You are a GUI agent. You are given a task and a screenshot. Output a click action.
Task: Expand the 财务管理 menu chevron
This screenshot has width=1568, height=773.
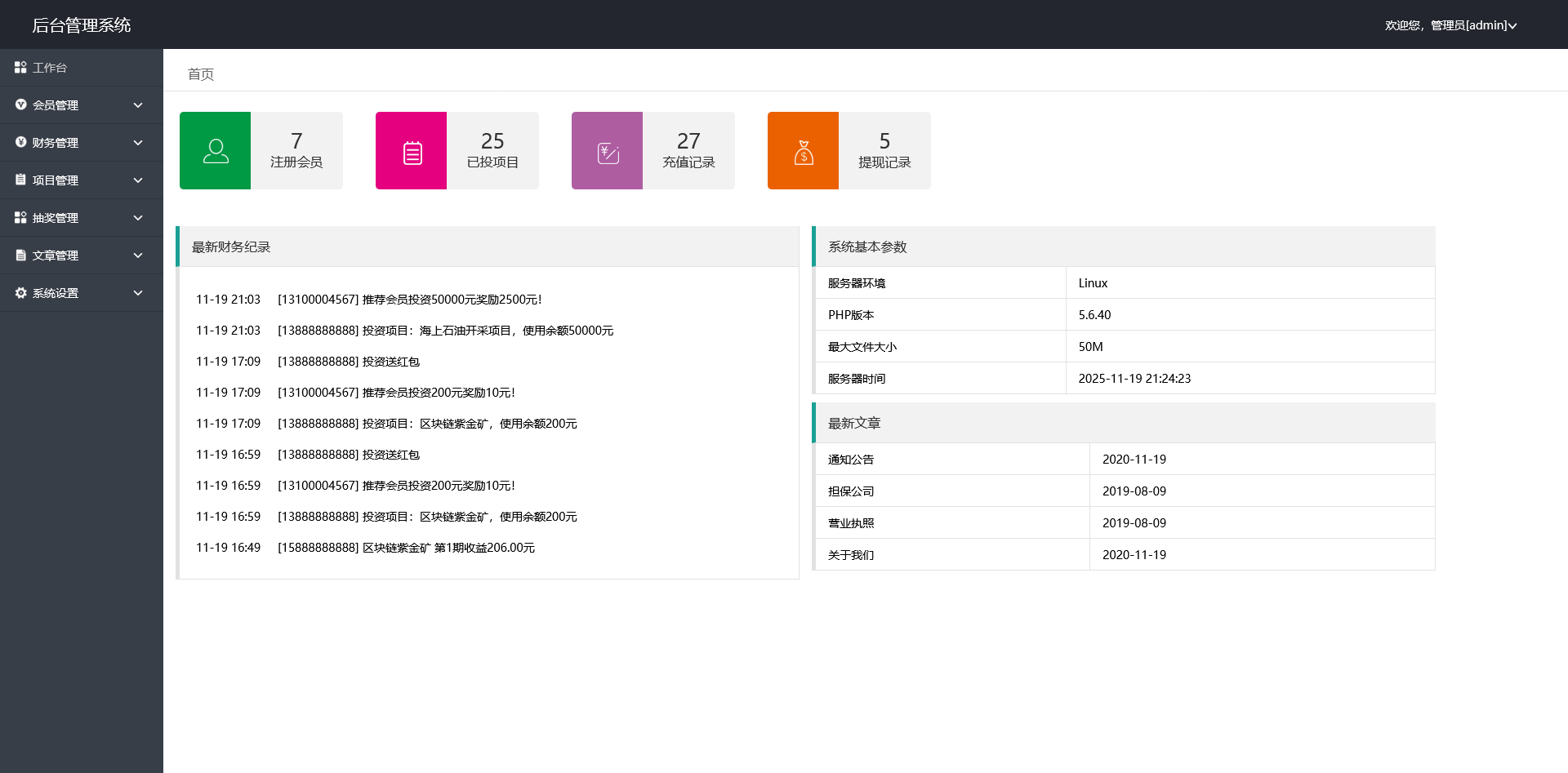coord(138,143)
